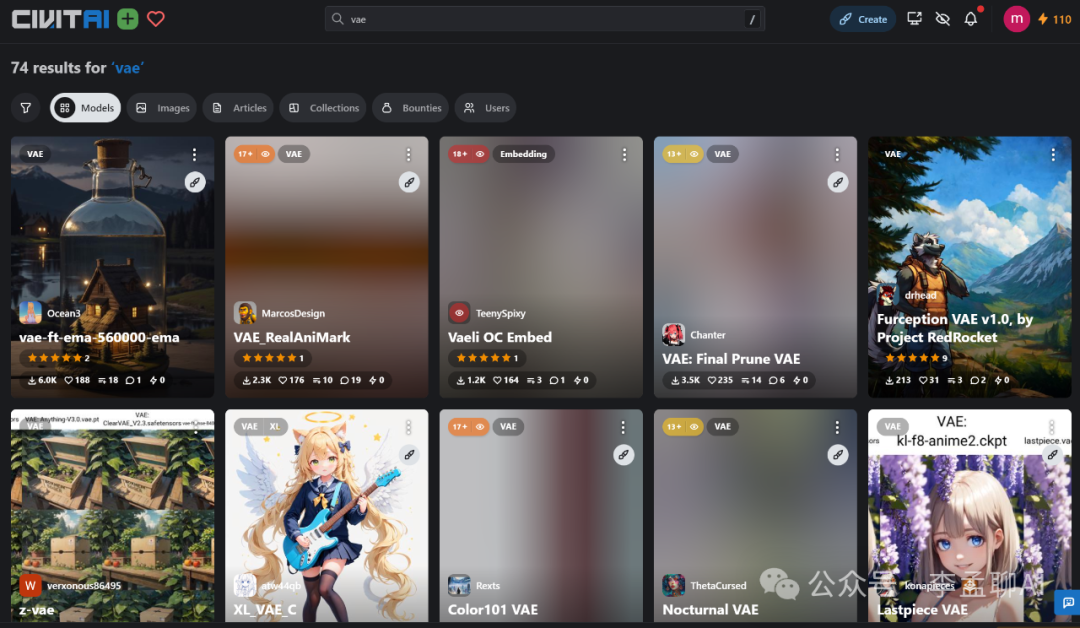
Task: Open creator TeenySpixy profile link
Action: click(x=500, y=313)
